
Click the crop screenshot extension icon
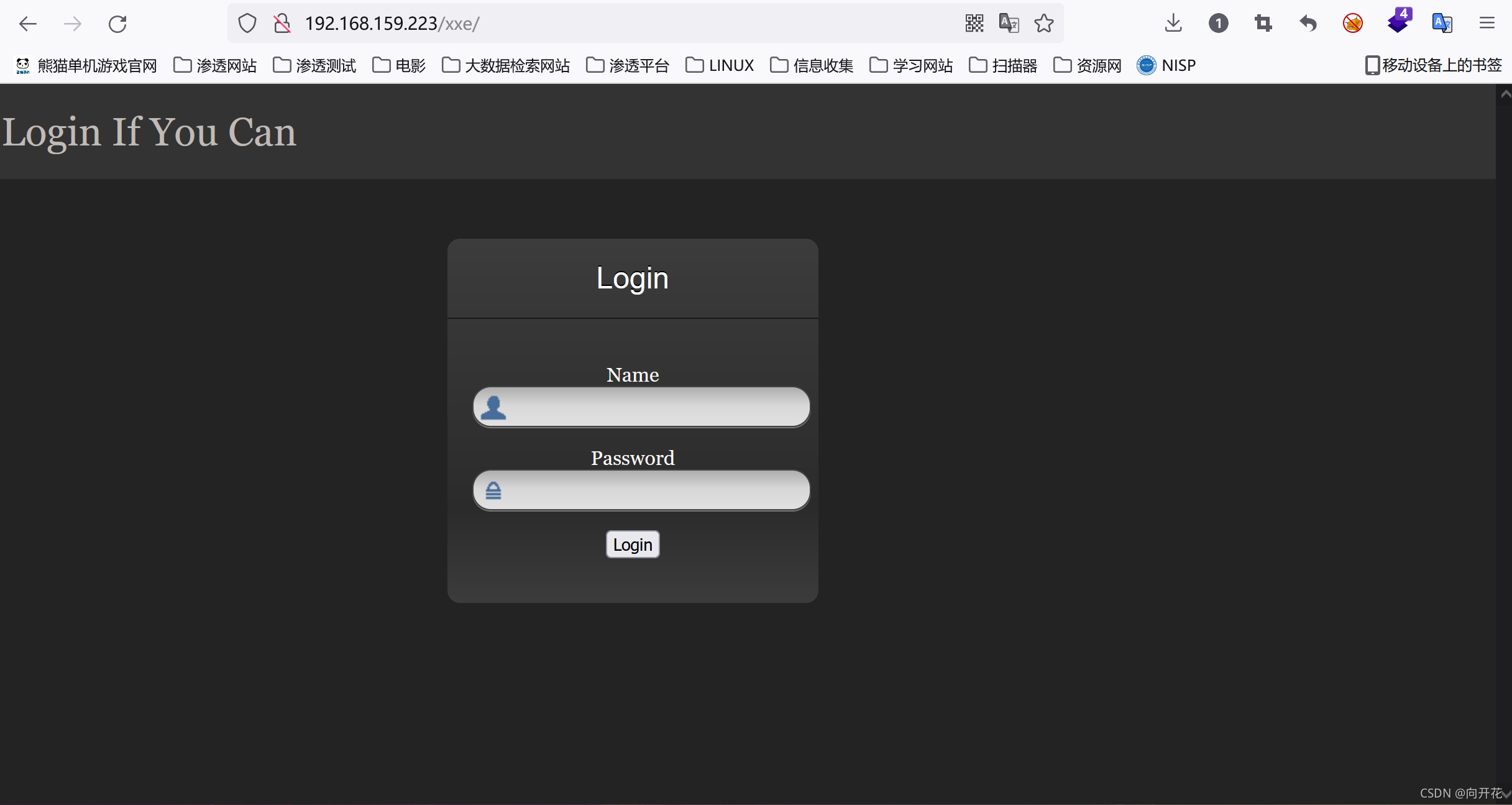[1263, 24]
